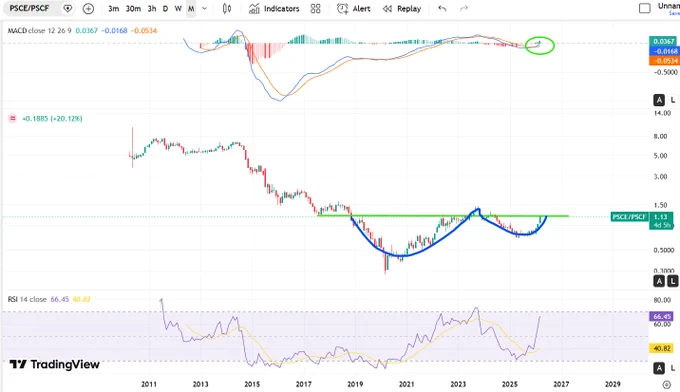Screen dimensions: 680x392
Task: Open time axis settings gear icon
Action: click(667, 384)
